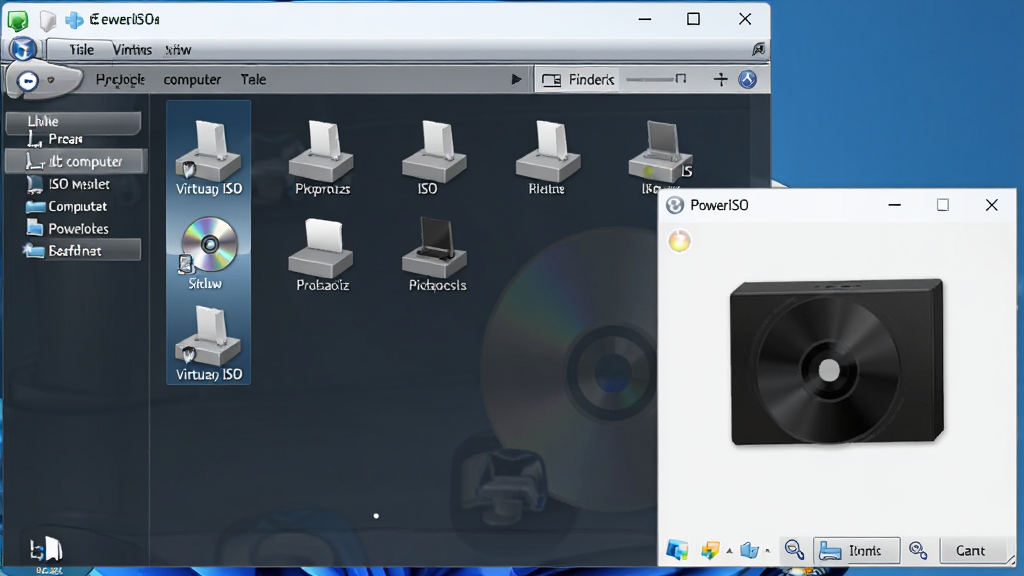
Task: Click the blue open folder icon in PowerISO toolbar
Action: click(x=749, y=551)
